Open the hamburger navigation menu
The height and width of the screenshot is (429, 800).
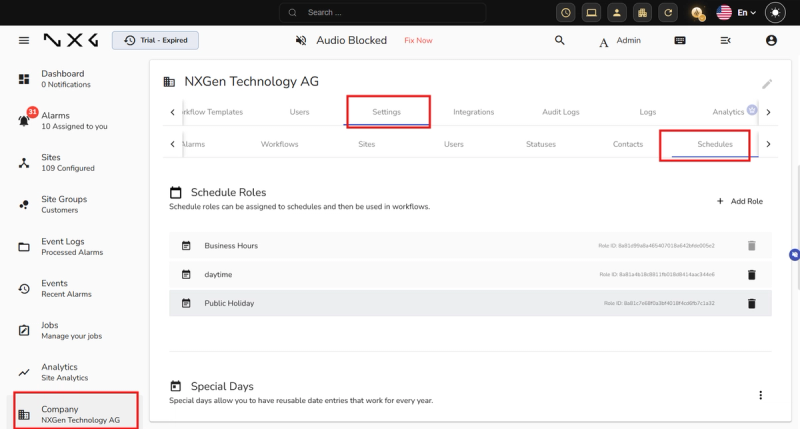click(x=24, y=40)
